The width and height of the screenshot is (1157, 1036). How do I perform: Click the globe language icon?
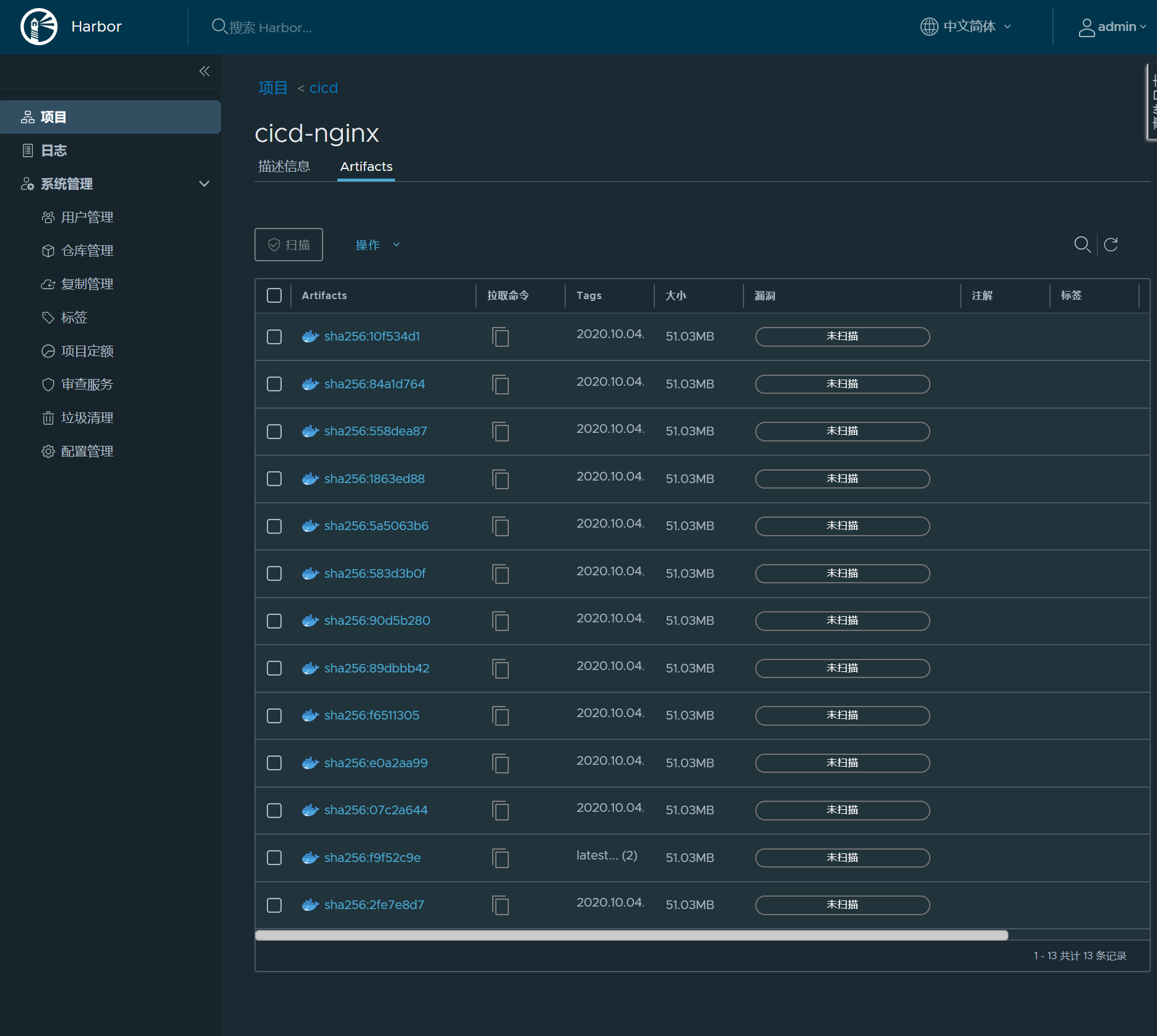click(929, 27)
